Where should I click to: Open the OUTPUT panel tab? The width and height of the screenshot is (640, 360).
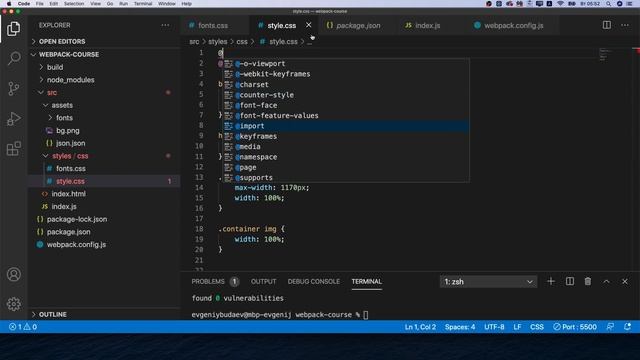[263, 282]
